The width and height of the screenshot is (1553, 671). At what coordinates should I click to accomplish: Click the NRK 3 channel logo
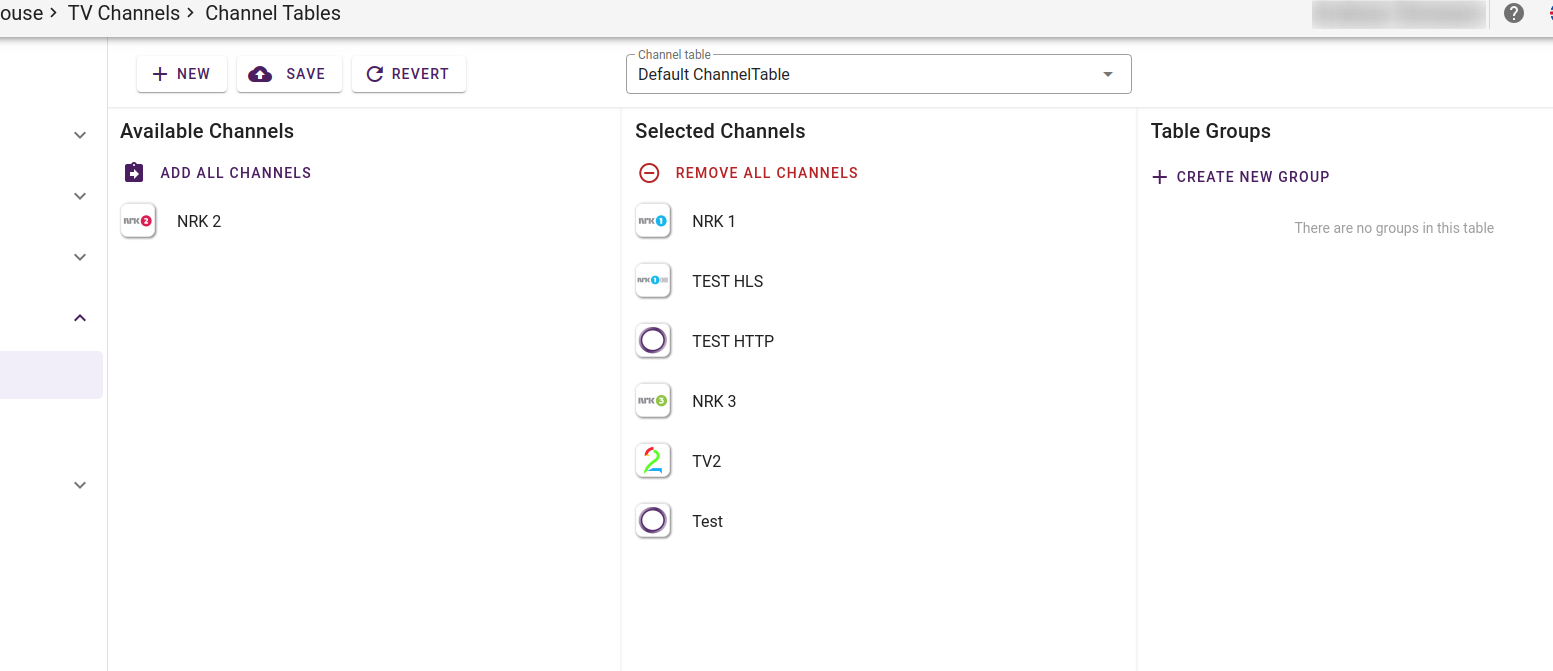[653, 400]
